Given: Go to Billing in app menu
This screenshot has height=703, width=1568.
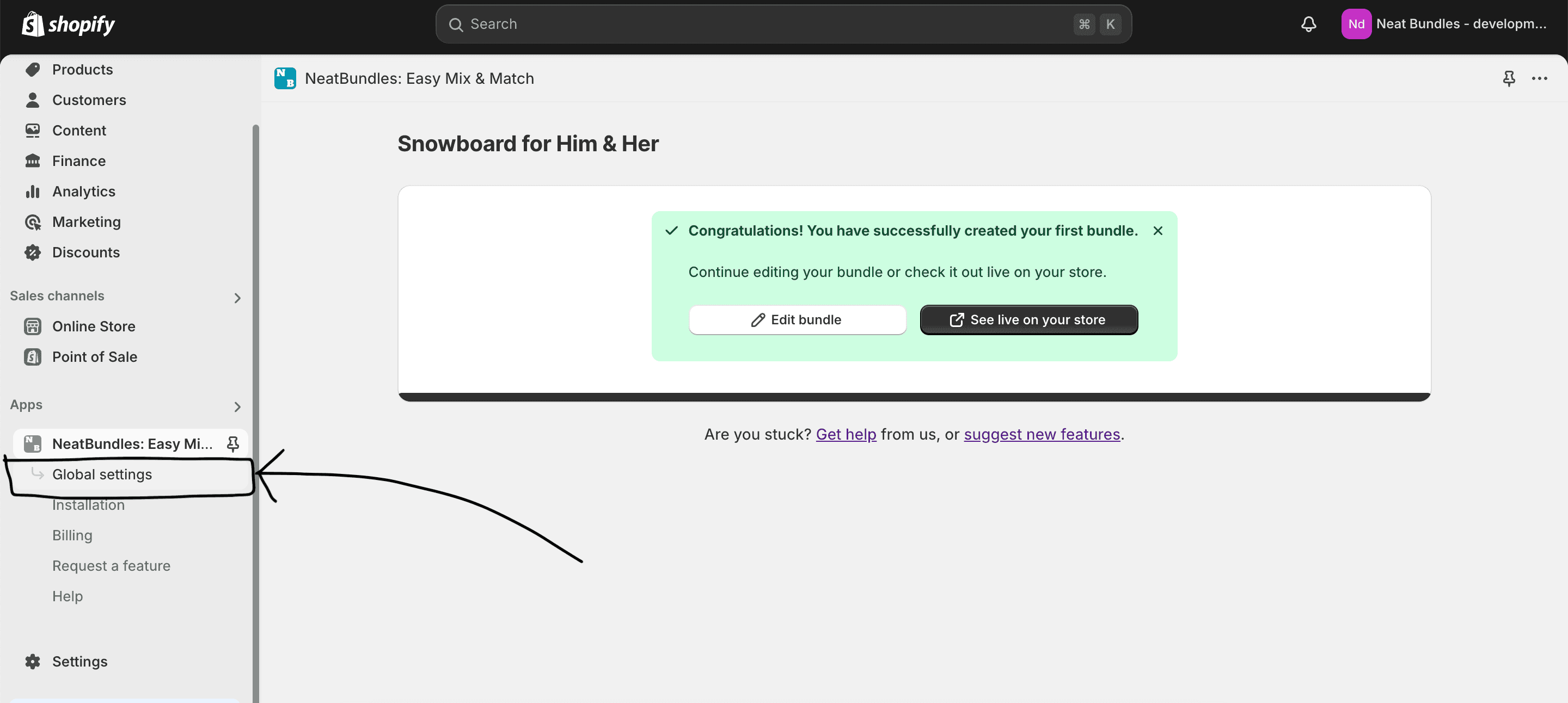Looking at the screenshot, I should [x=72, y=535].
